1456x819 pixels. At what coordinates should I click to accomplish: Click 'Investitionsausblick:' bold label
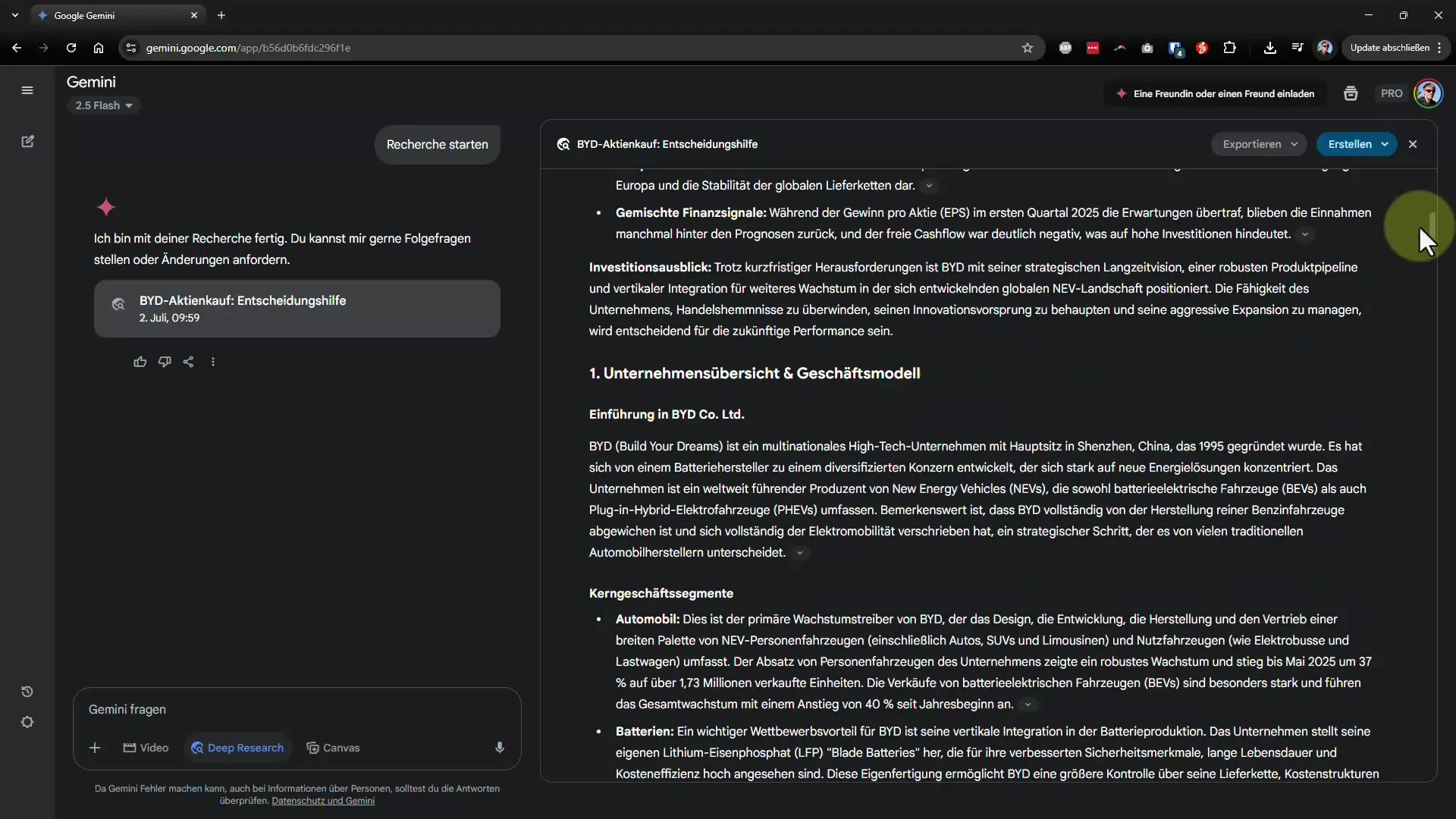[x=650, y=268]
